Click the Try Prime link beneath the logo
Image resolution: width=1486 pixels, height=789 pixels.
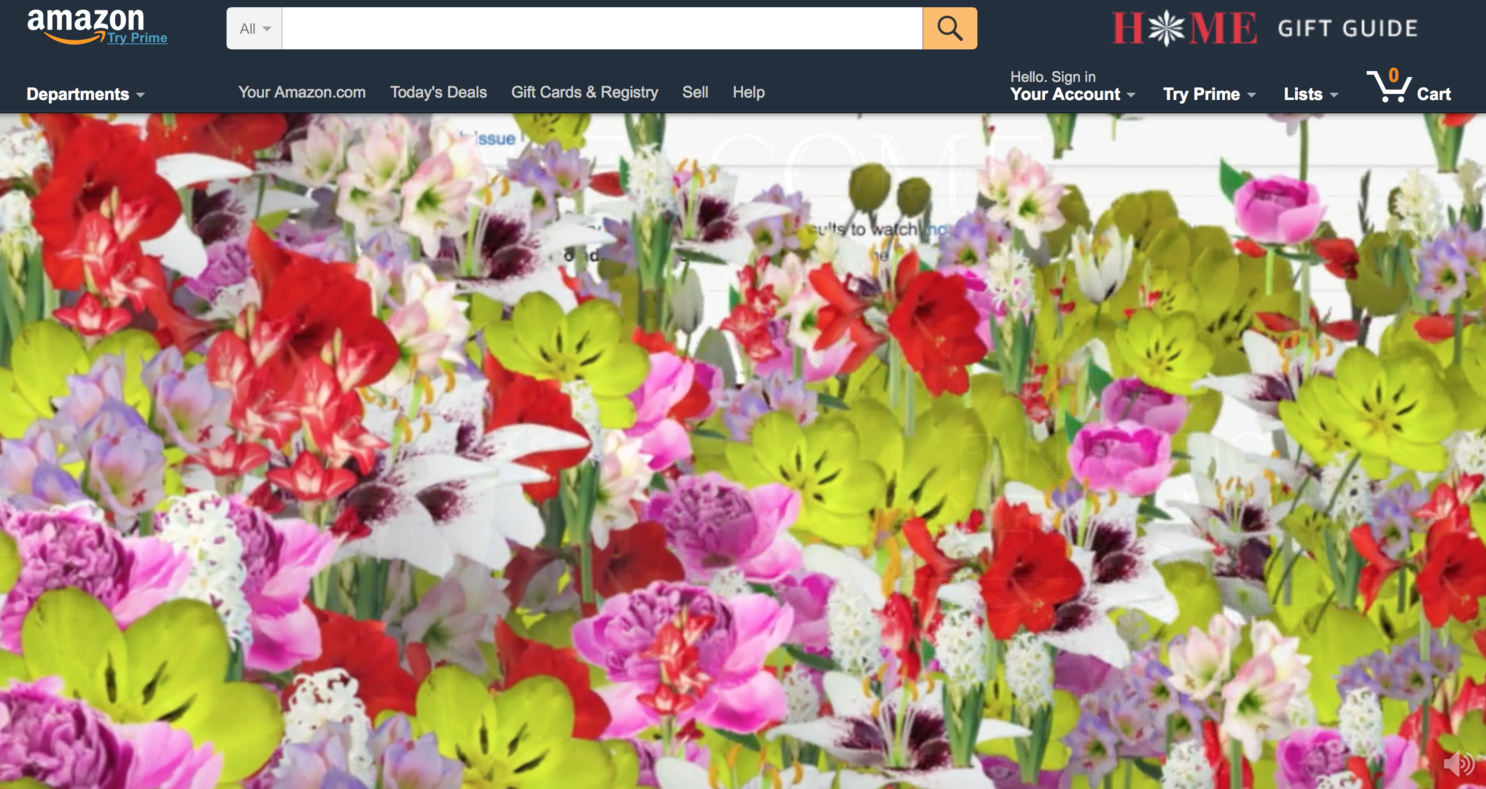(137, 38)
